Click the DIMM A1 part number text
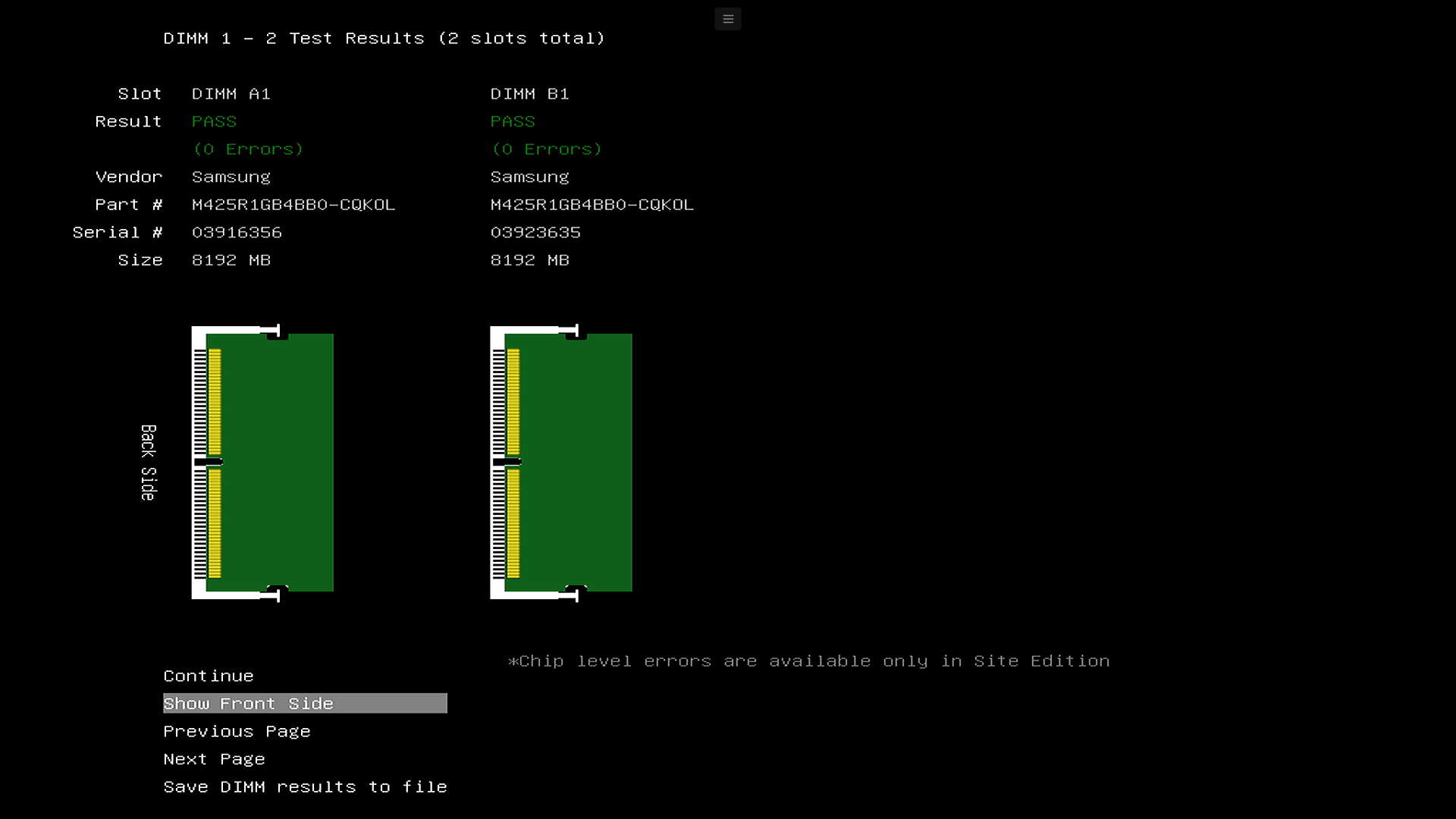Image resolution: width=1456 pixels, height=819 pixels. click(293, 205)
